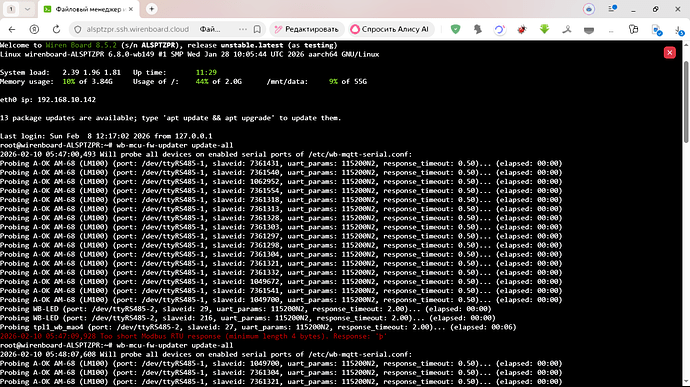The image size is (690, 387).
Task: Open the detective silhouette extension
Action: [x=477, y=29]
